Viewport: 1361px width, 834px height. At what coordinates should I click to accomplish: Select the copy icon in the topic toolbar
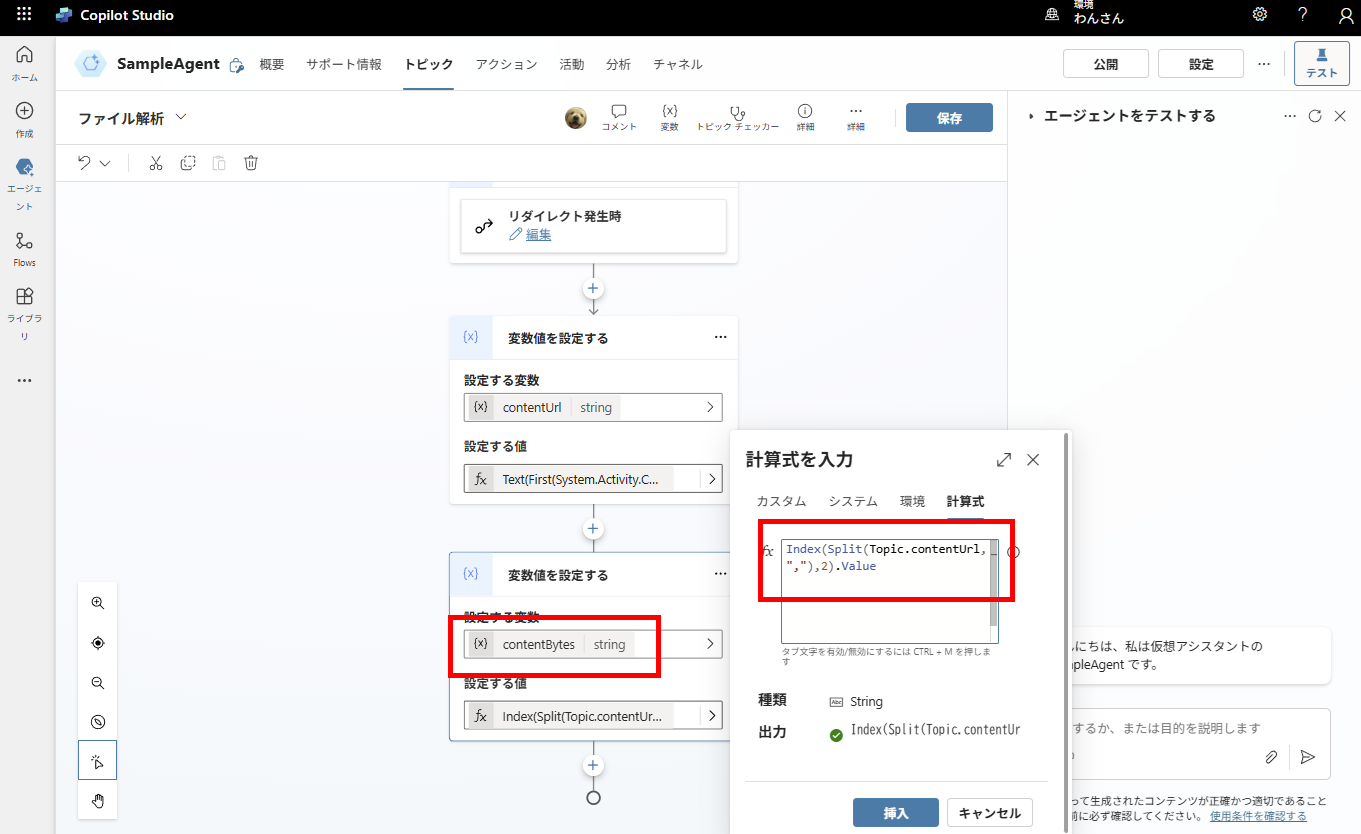[x=187, y=162]
